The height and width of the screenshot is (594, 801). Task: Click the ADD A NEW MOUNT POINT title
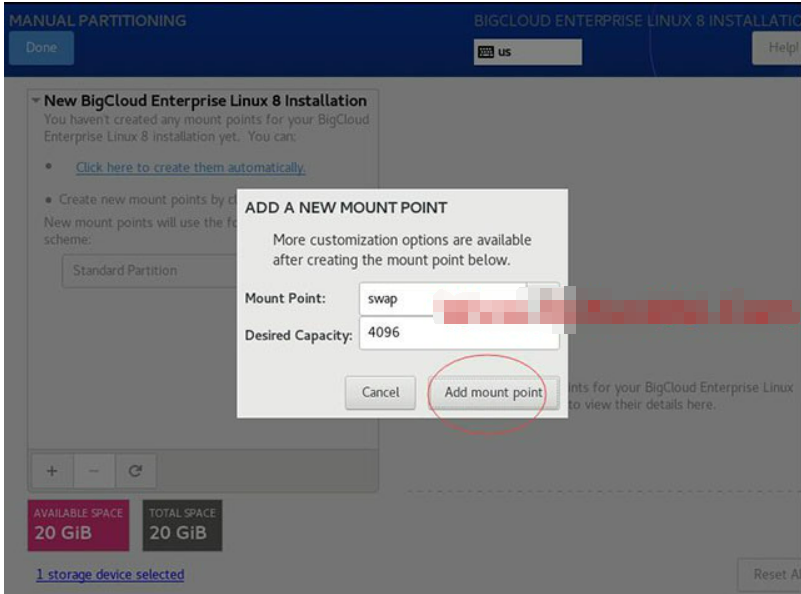[x=346, y=208]
